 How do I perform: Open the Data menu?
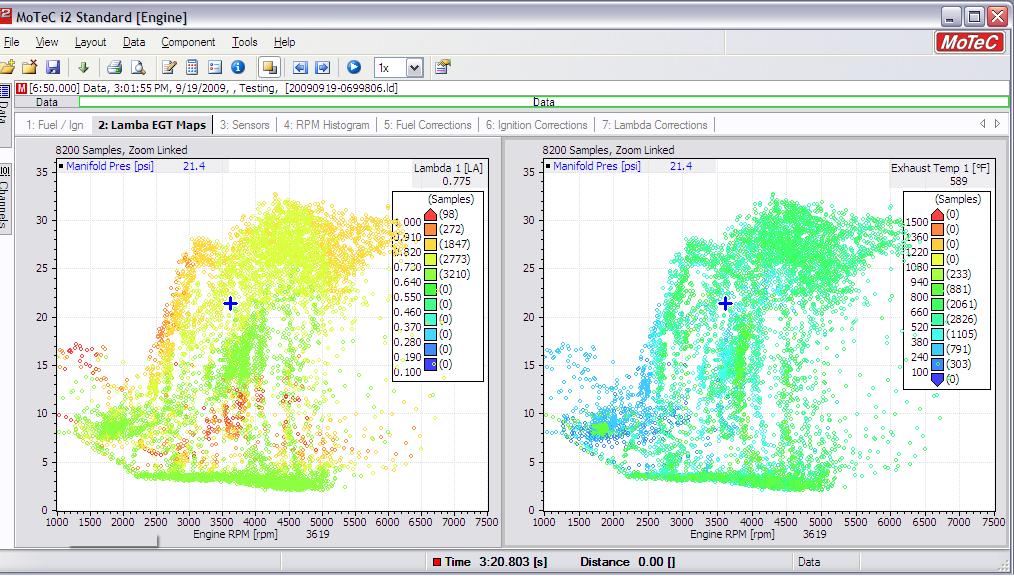point(134,42)
